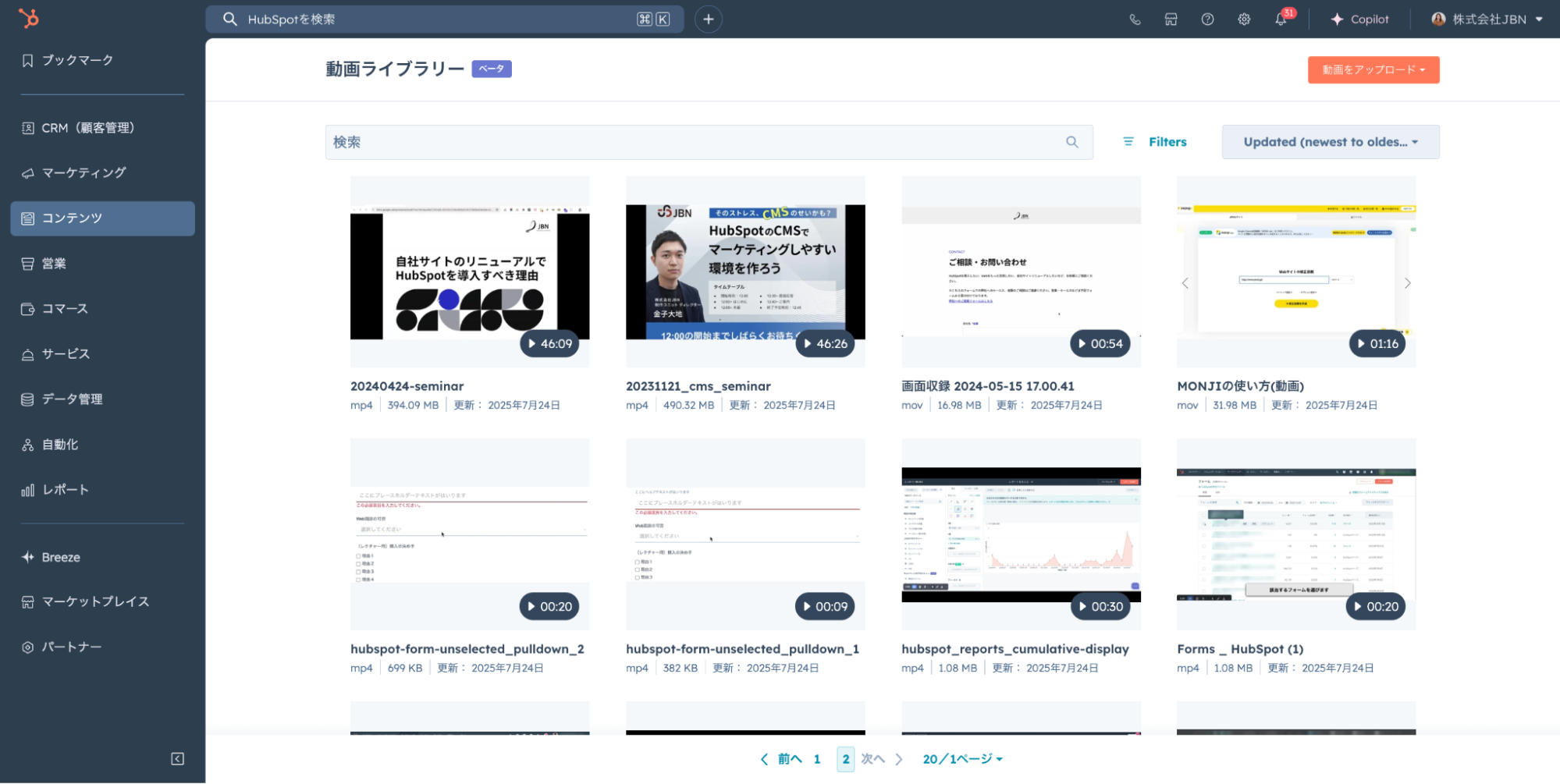The height and width of the screenshot is (784, 1560).
Task: Open 20／1ページ page size dropdown
Action: 962,759
